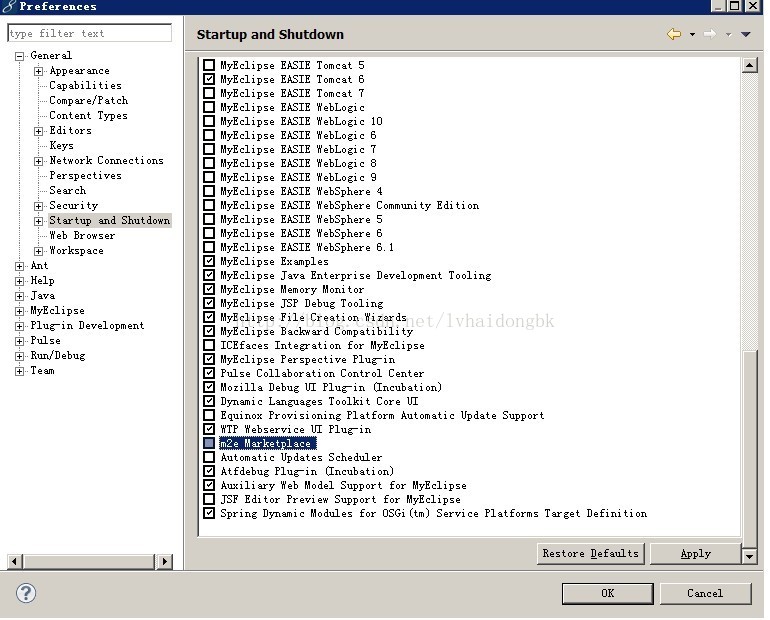Uncheck WTP Webservice UI Plug-in
The image size is (770, 620).
(209, 429)
